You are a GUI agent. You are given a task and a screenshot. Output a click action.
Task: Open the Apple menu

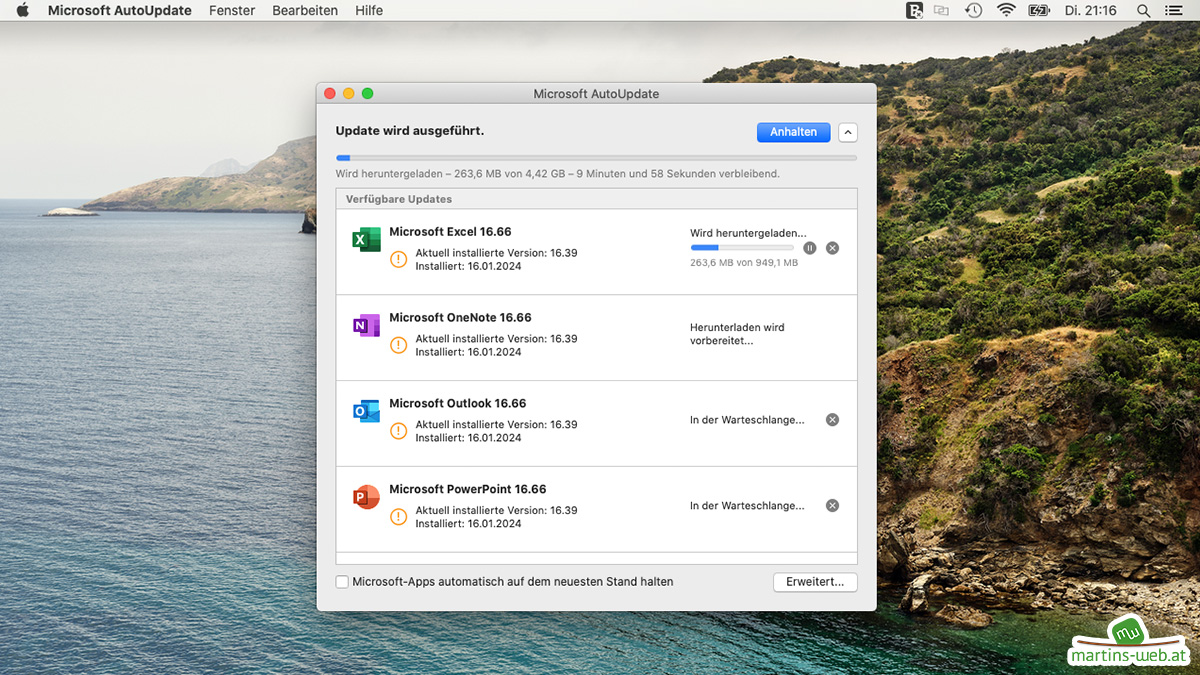pyautogui.click(x=23, y=10)
